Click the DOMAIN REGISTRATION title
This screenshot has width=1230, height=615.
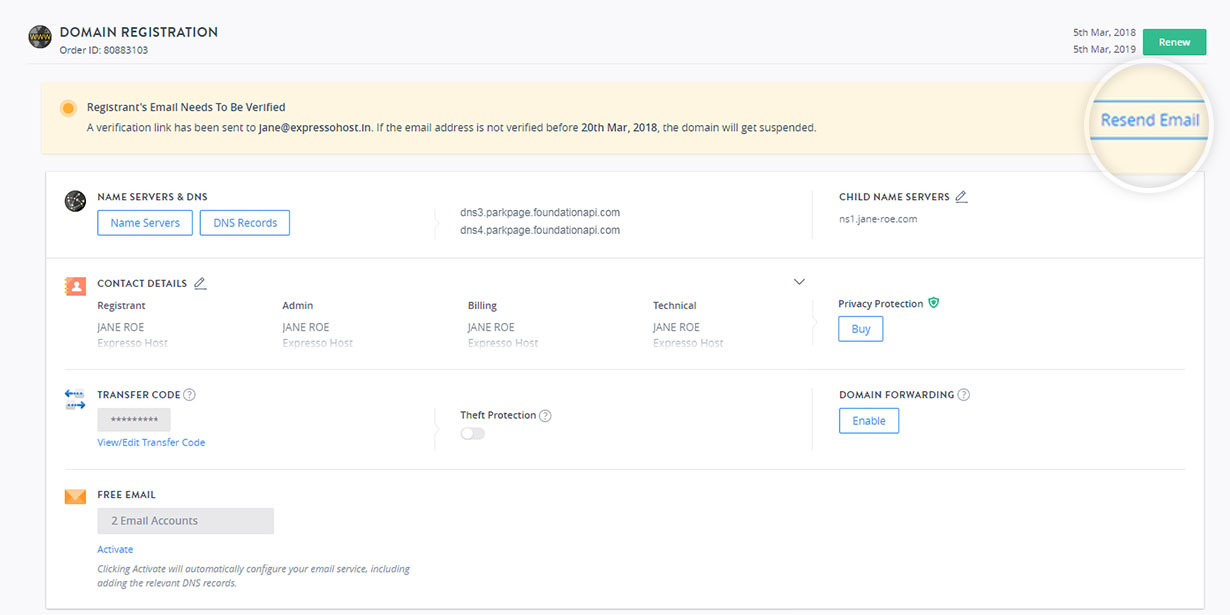tap(139, 32)
